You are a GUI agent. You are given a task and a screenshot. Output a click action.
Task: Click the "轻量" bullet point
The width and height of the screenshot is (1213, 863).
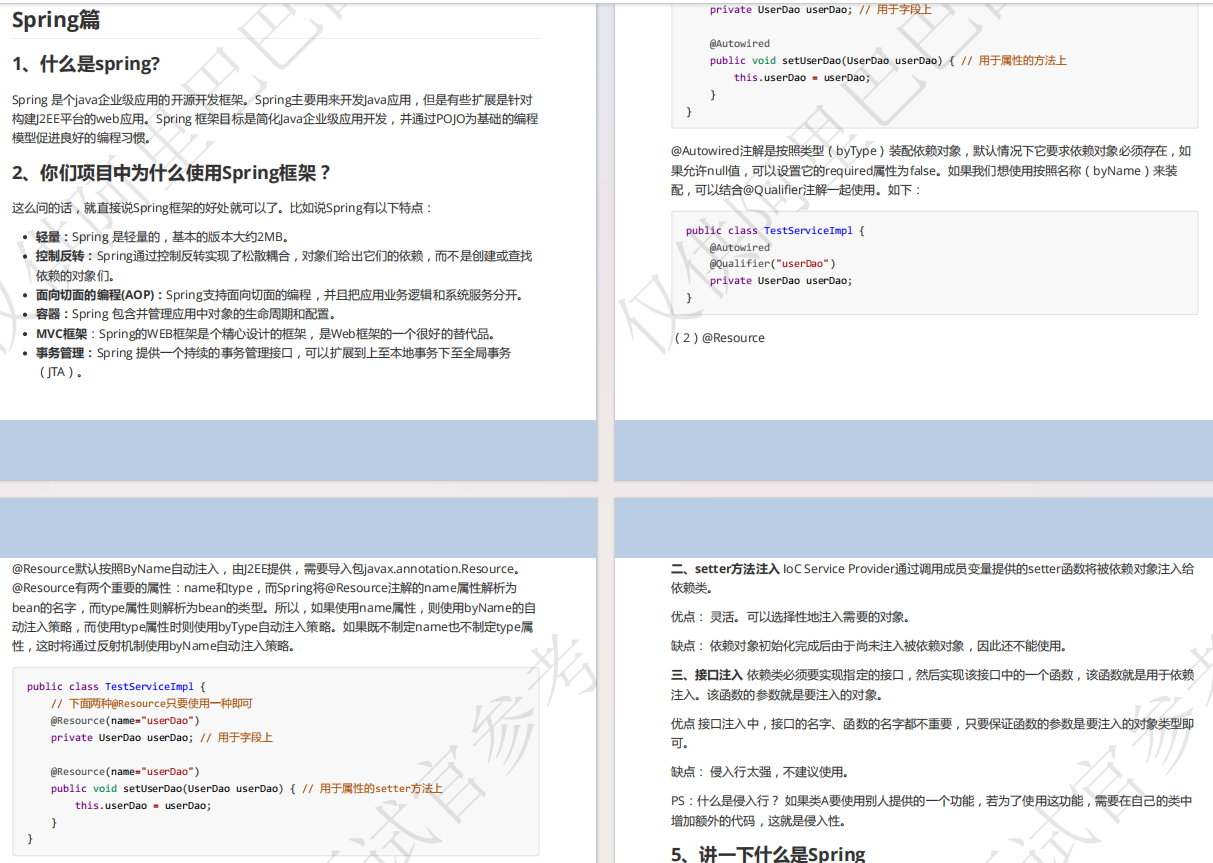[163, 237]
